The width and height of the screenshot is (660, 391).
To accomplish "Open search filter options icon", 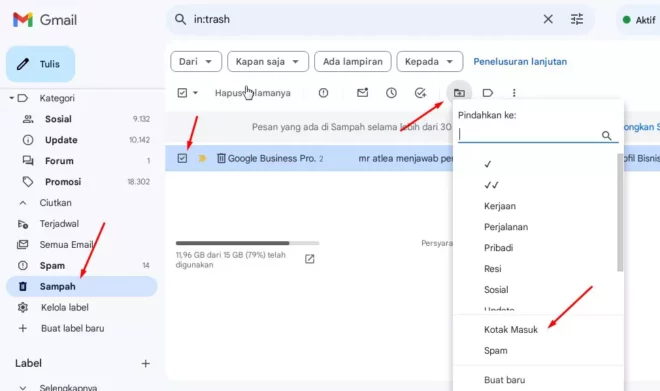I will (577, 19).
